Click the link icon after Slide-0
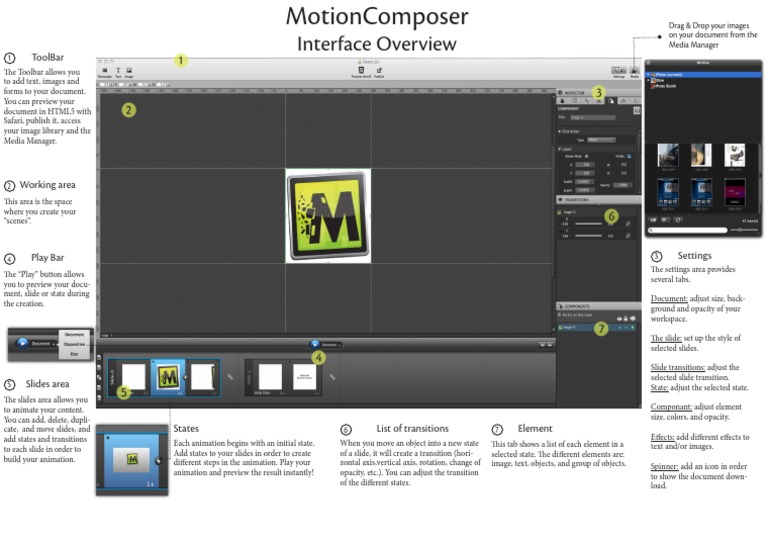This screenshot has width=768, height=543. (x=230, y=377)
